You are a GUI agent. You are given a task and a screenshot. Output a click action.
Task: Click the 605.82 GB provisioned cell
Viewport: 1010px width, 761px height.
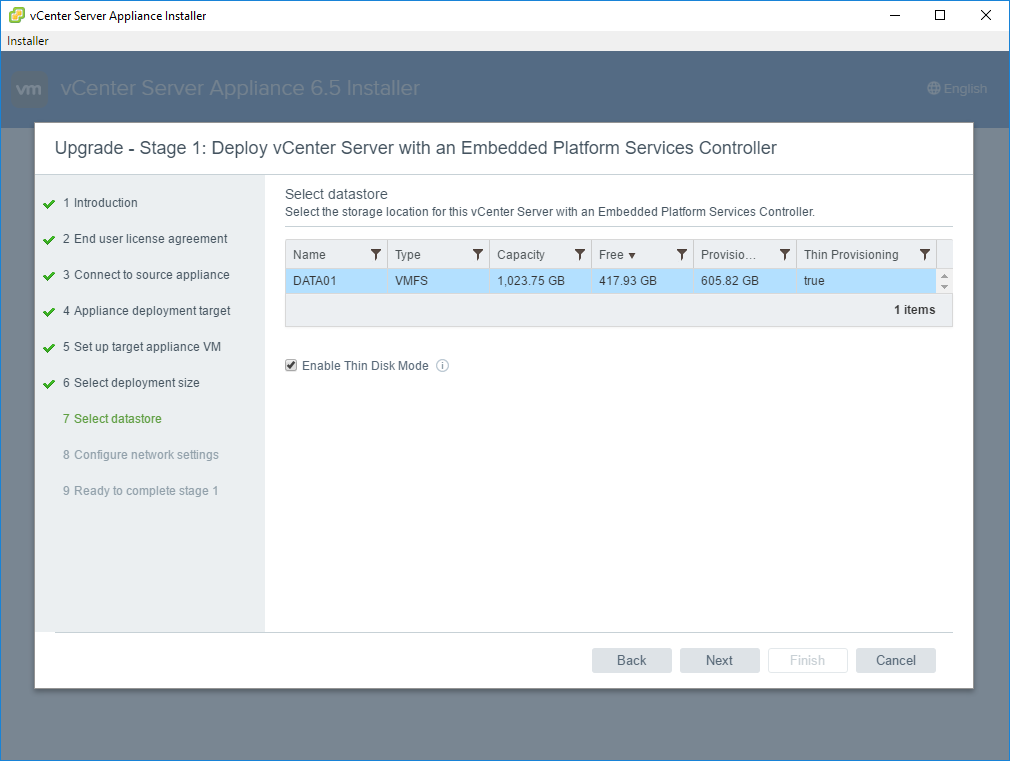point(745,281)
